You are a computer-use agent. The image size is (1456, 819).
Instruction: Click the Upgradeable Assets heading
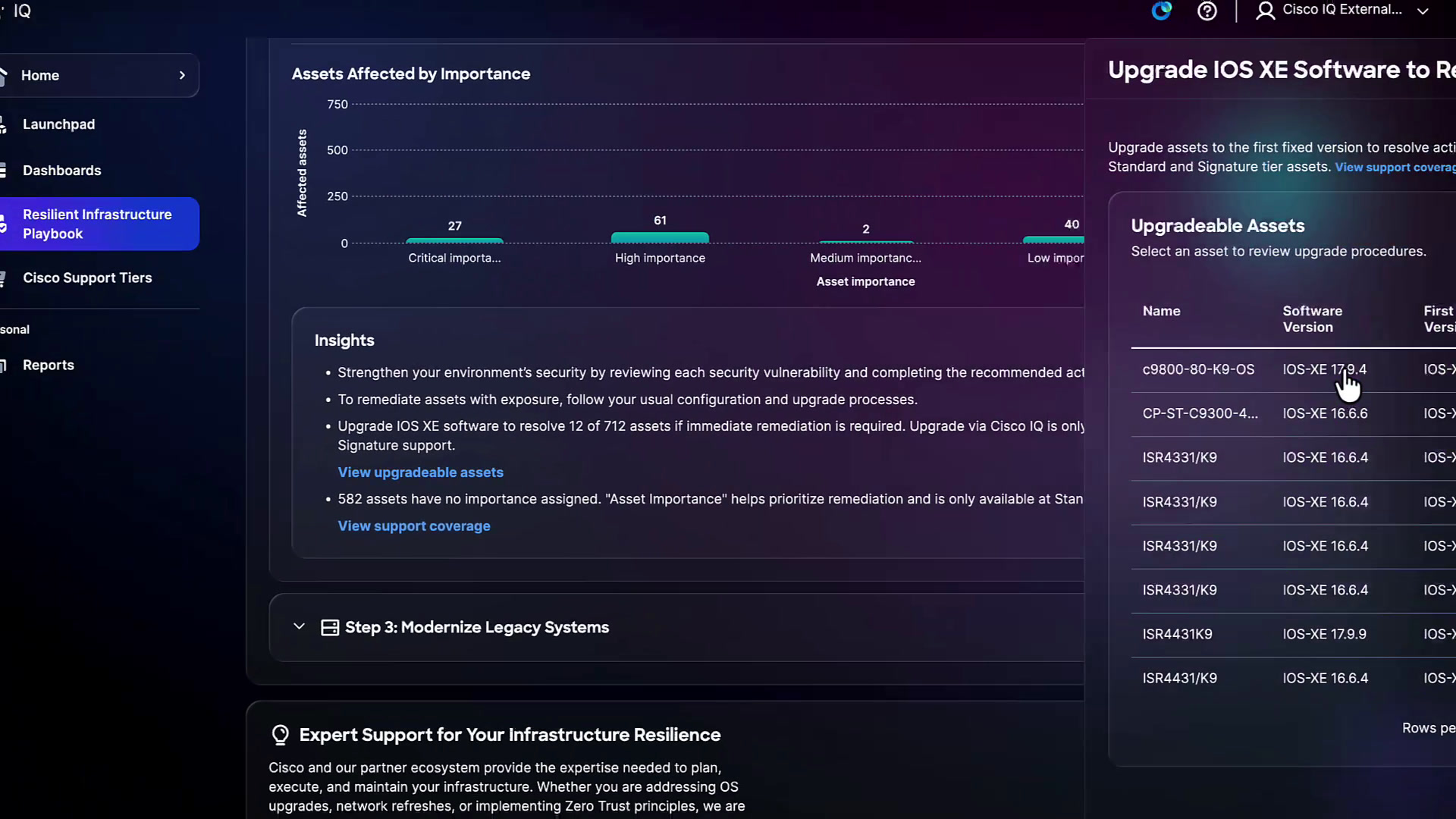[x=1217, y=225]
